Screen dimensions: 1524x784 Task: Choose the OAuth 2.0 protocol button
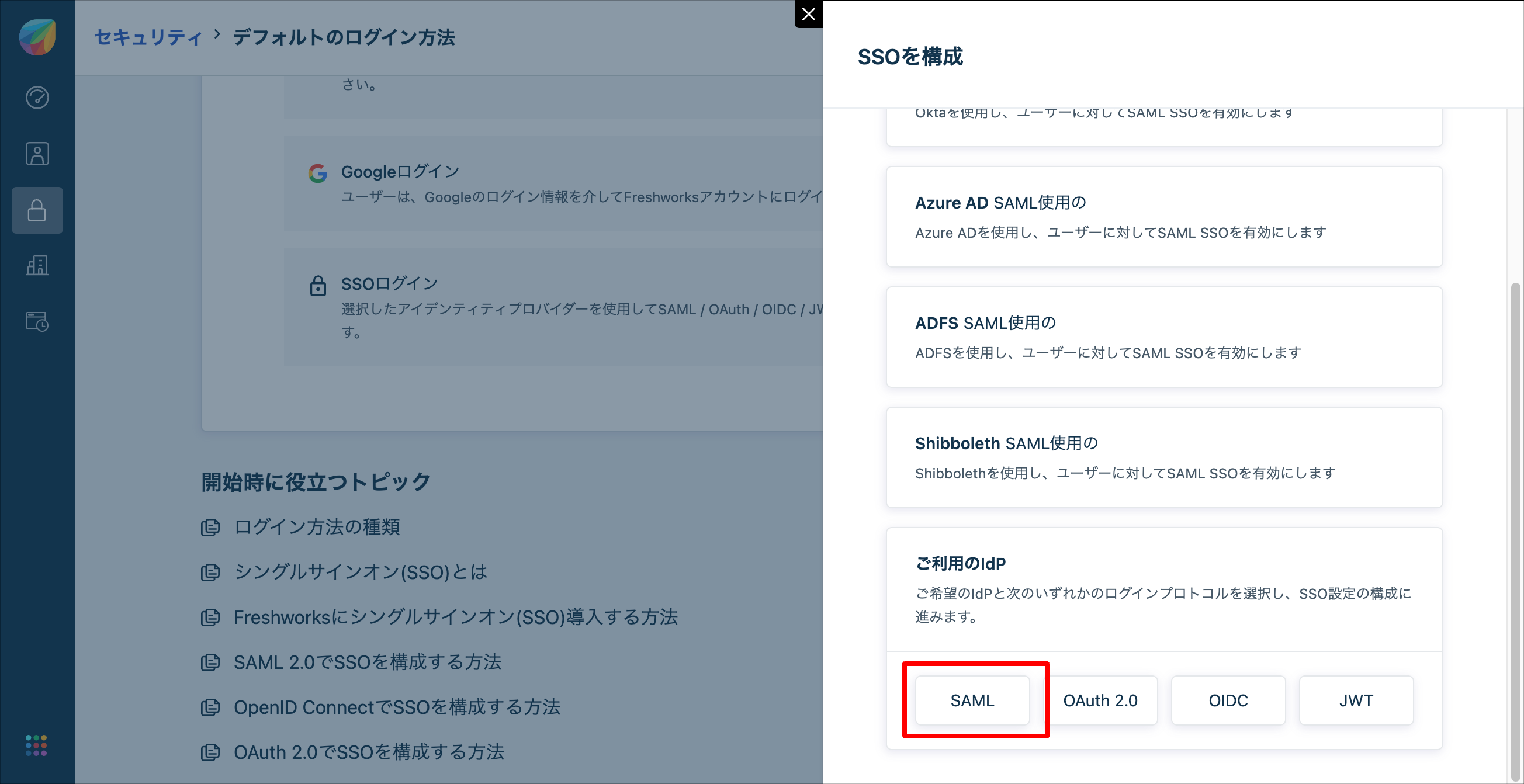(x=1100, y=700)
